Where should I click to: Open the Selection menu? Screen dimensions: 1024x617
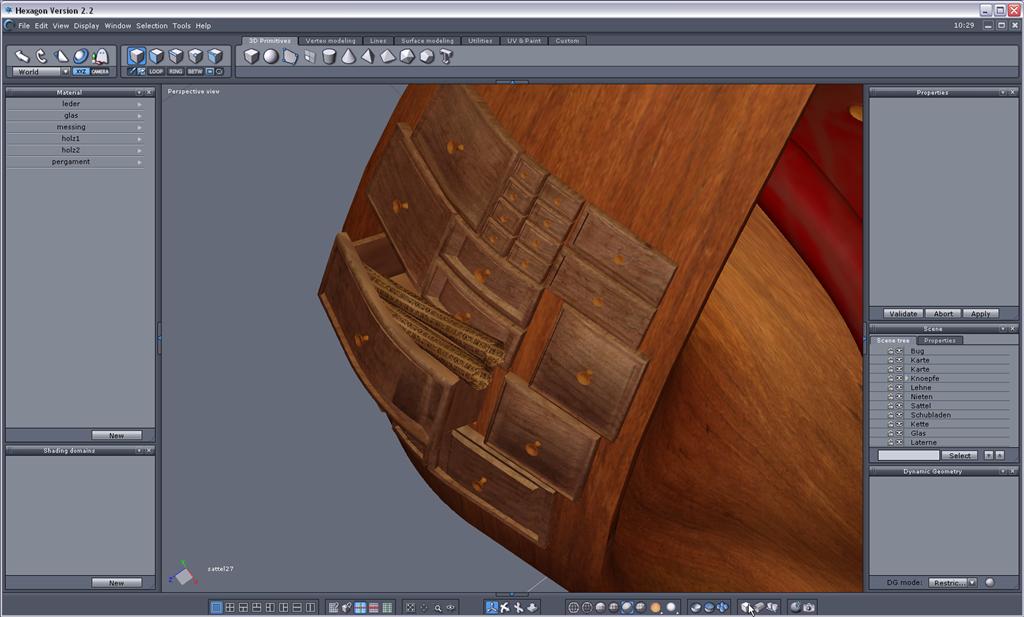(152, 25)
